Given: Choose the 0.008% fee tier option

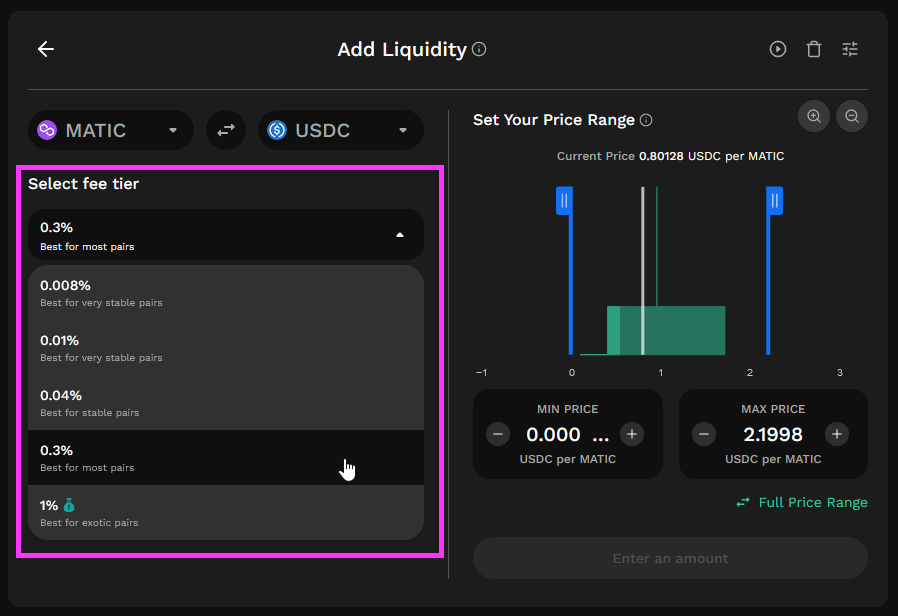Looking at the screenshot, I should (x=226, y=293).
